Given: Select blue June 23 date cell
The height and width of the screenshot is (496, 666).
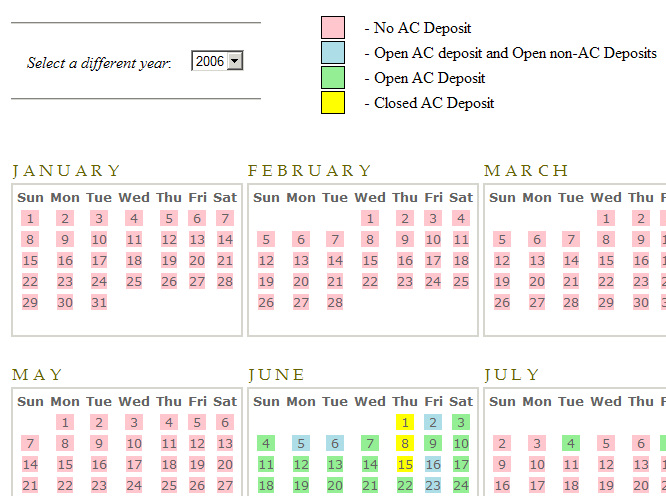Looking at the screenshot, I should pos(433,485).
